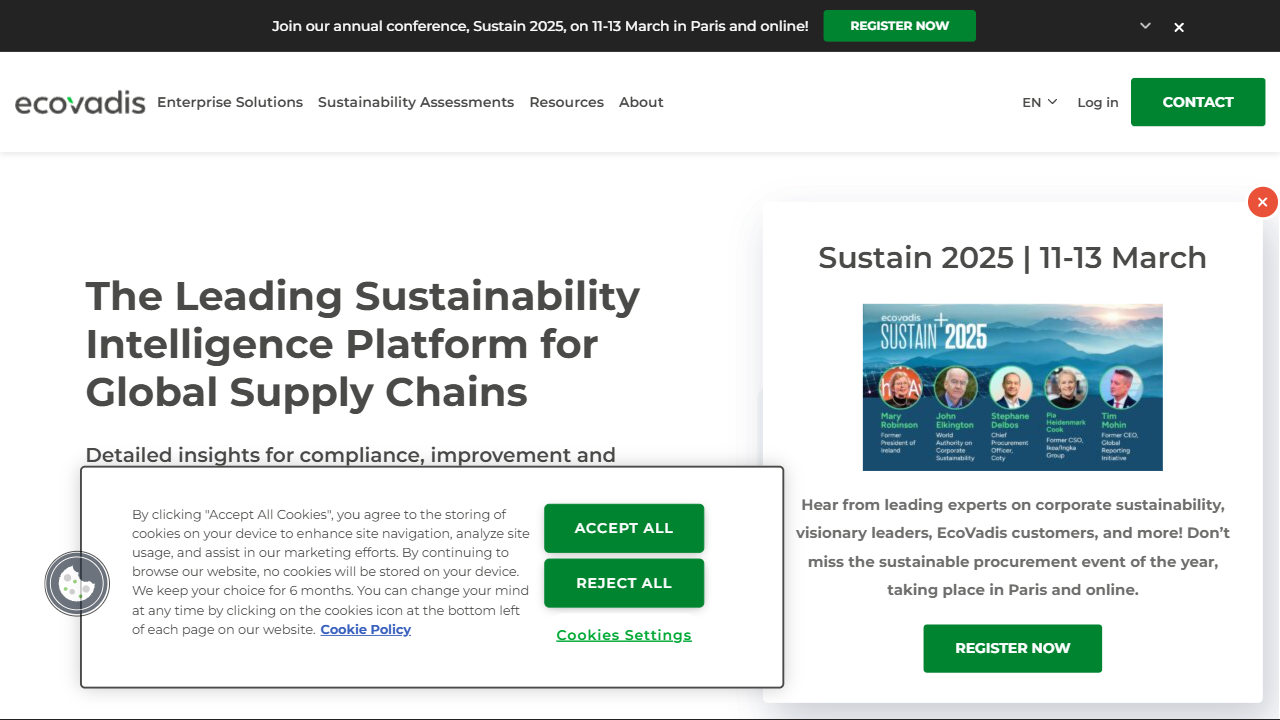Click the 'Hear from leading experts' paragraph
Image resolution: width=1280 pixels, height=720 pixels.
point(1013,547)
